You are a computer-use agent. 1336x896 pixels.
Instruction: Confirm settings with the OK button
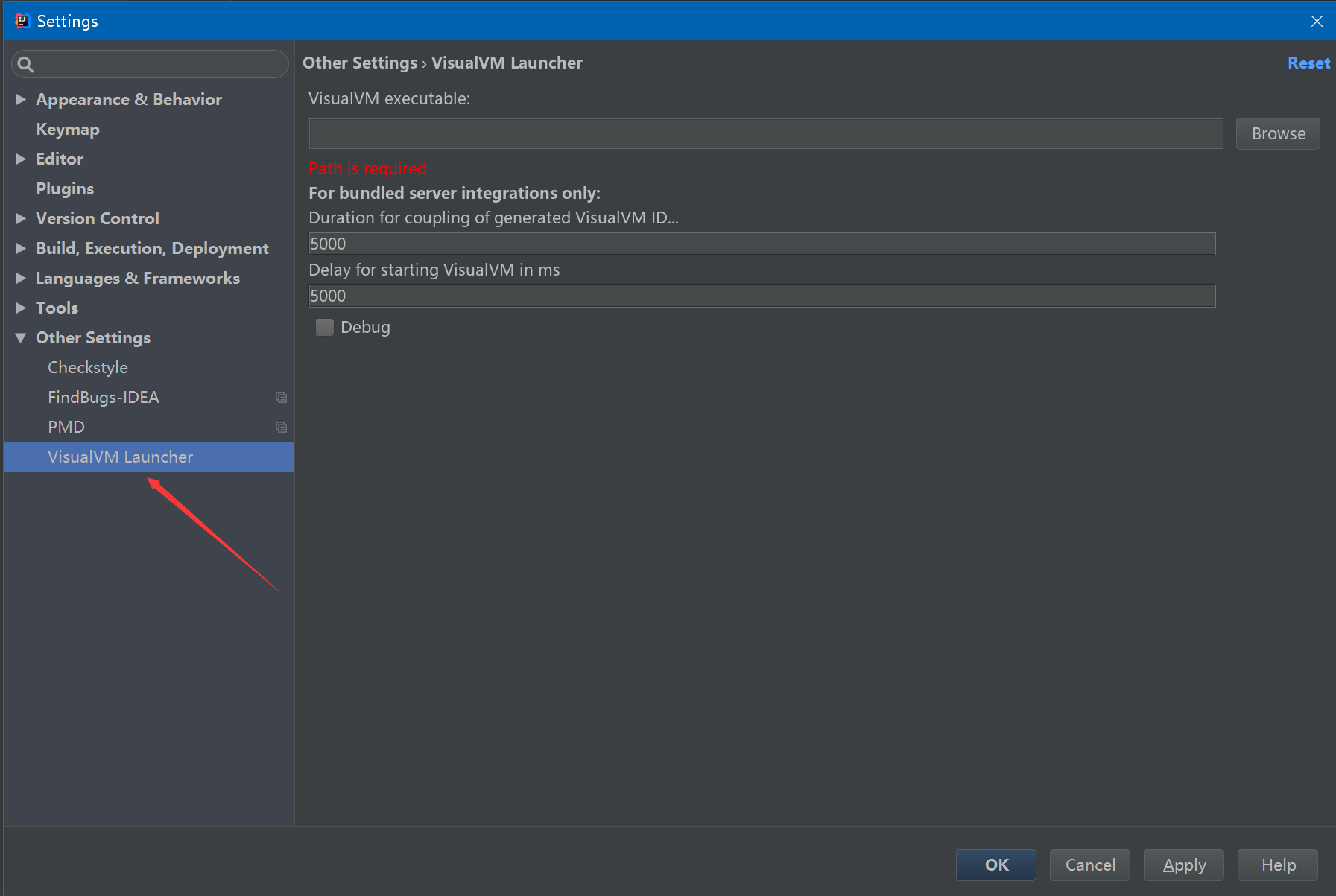[996, 865]
